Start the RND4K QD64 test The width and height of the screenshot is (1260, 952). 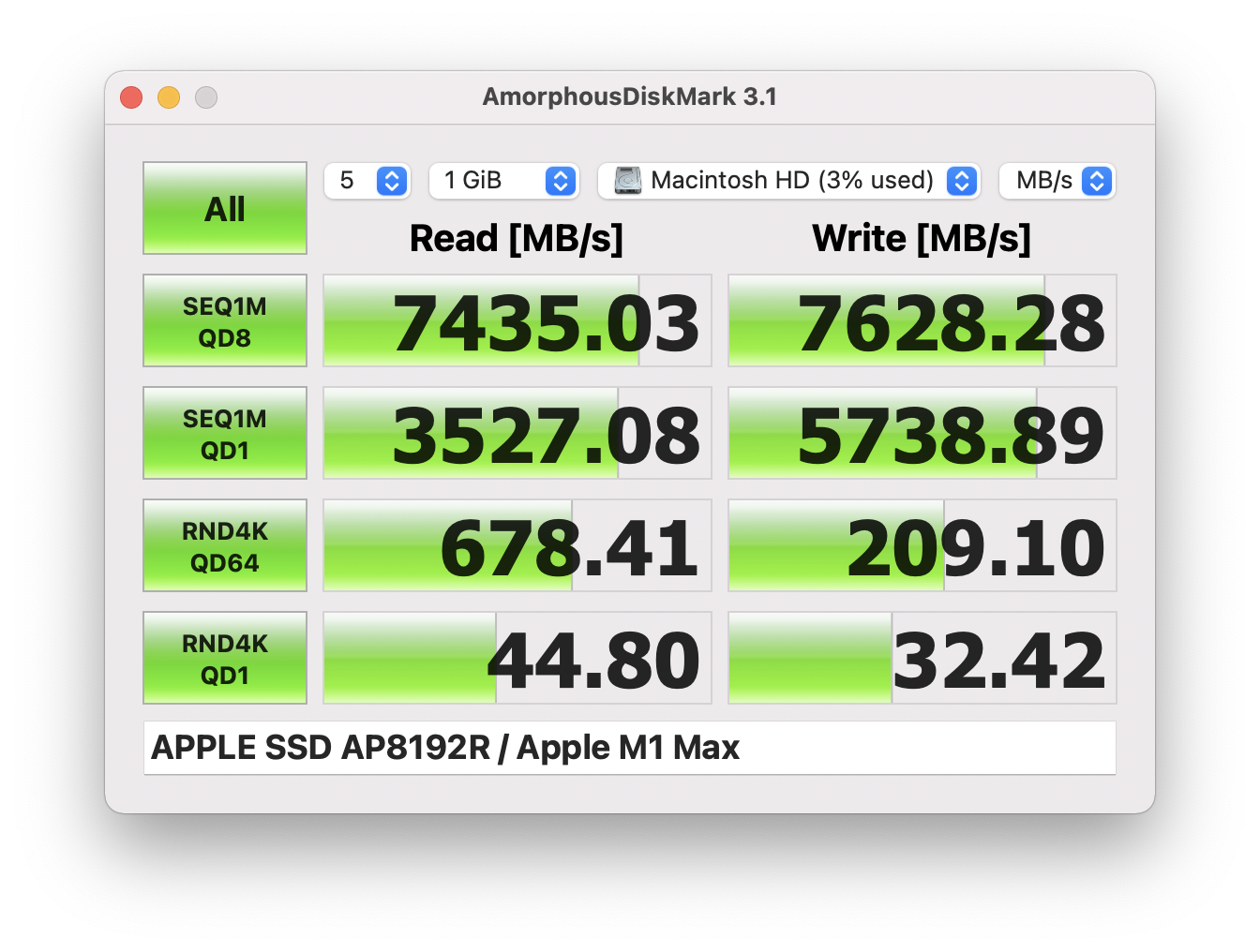coord(225,545)
